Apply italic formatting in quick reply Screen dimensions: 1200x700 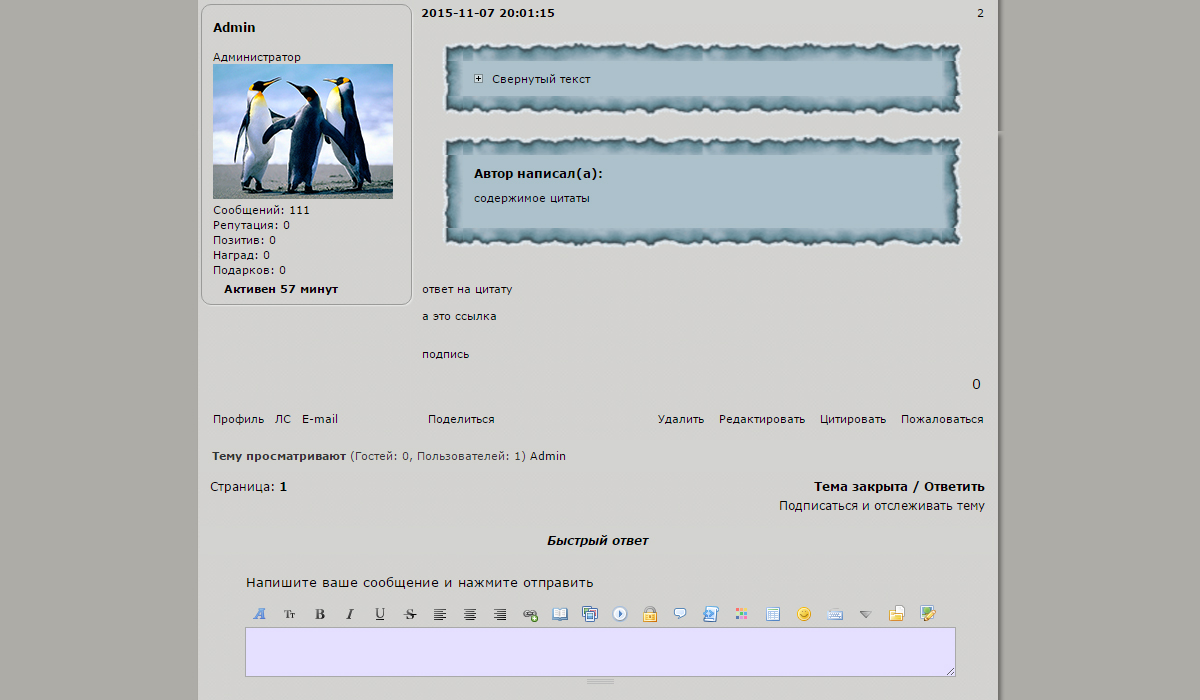coord(350,614)
